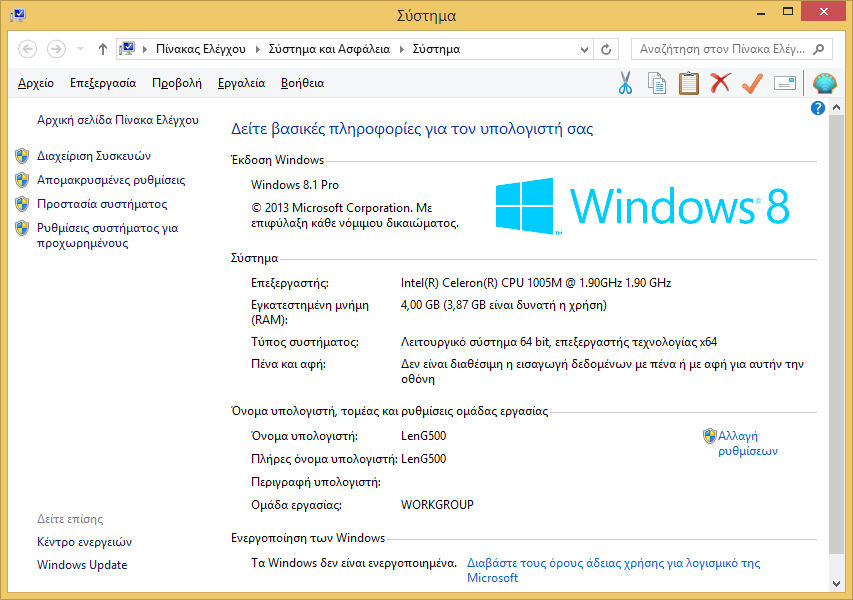Click the shell icon in the toolbar
This screenshot has width=853, height=600.
(x=825, y=83)
